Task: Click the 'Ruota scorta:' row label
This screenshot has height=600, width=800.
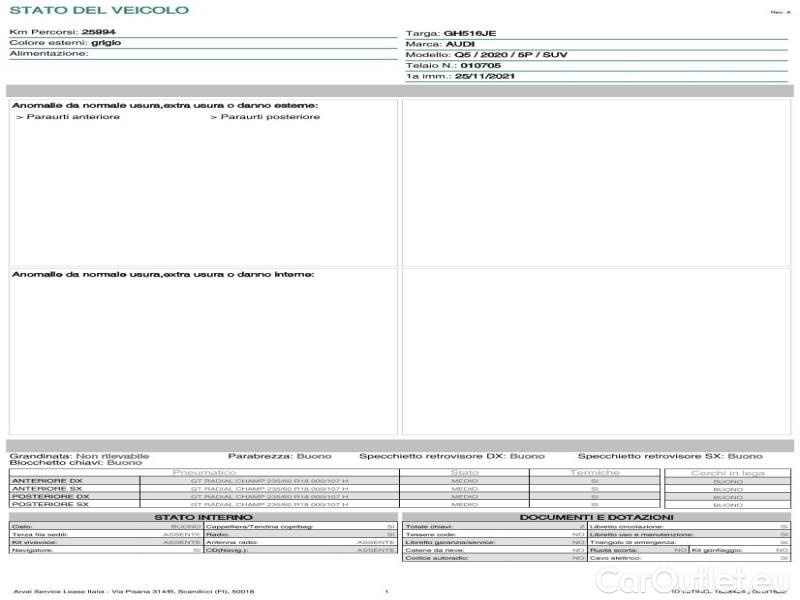Action: coord(613,550)
